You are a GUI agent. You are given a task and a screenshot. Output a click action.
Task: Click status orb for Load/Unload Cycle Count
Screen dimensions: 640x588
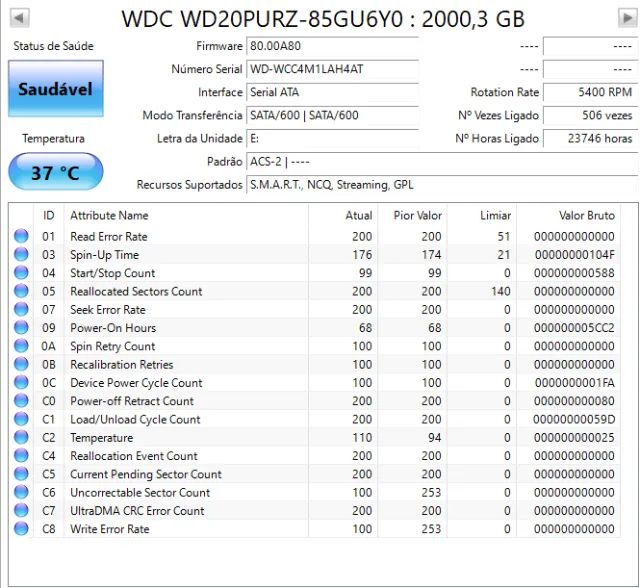pos(21,419)
